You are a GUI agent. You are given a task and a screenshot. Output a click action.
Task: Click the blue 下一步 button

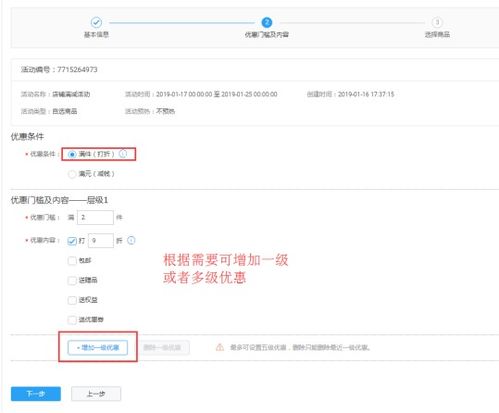[x=36, y=394]
